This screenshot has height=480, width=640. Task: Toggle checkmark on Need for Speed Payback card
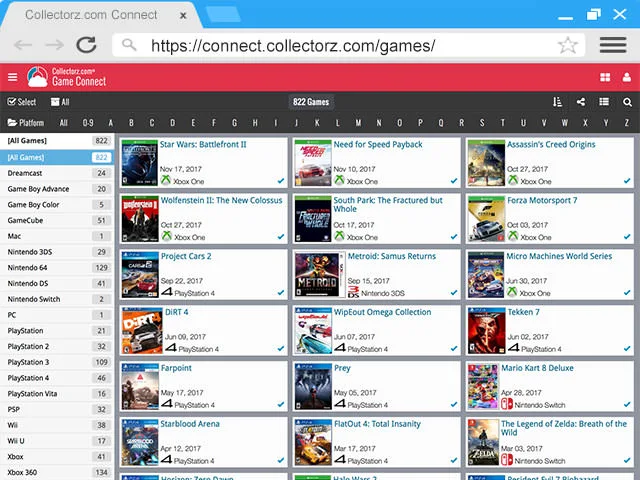click(454, 181)
